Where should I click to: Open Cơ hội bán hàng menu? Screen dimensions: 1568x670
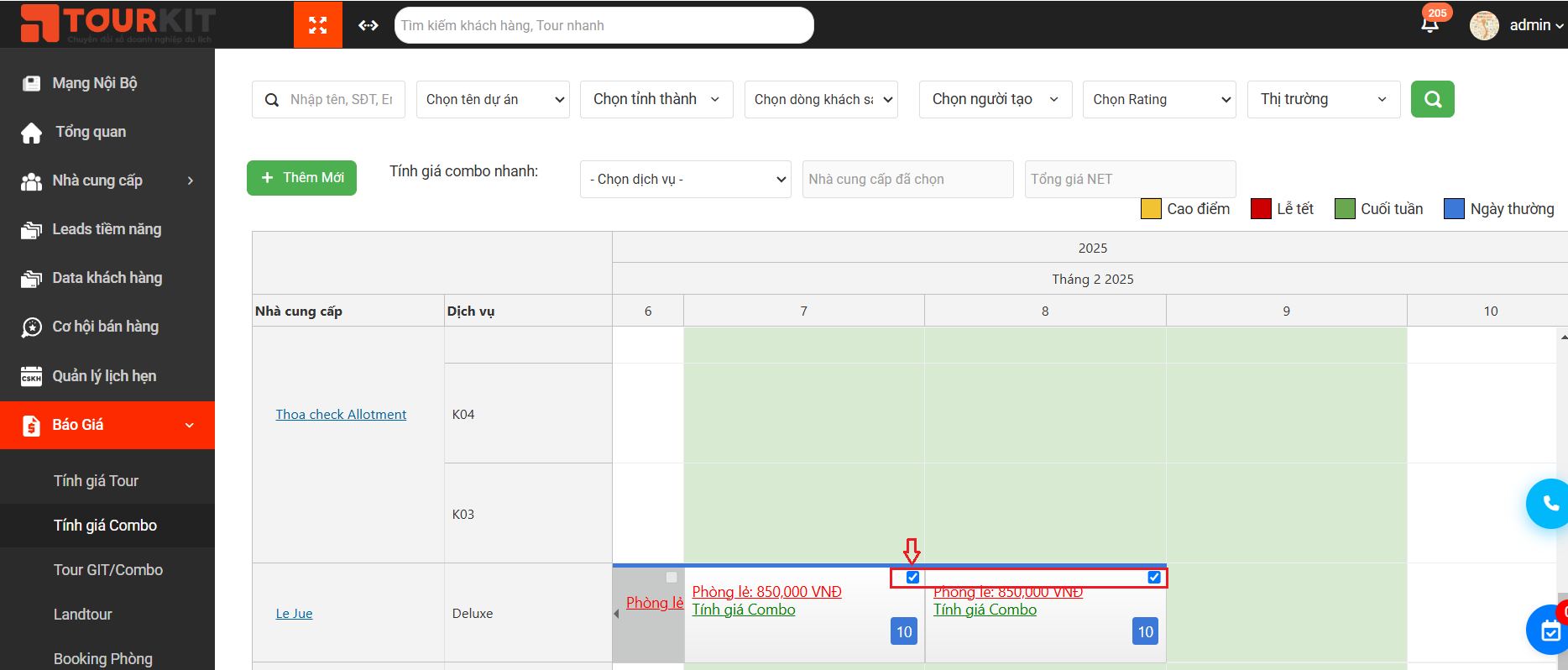pos(107,327)
